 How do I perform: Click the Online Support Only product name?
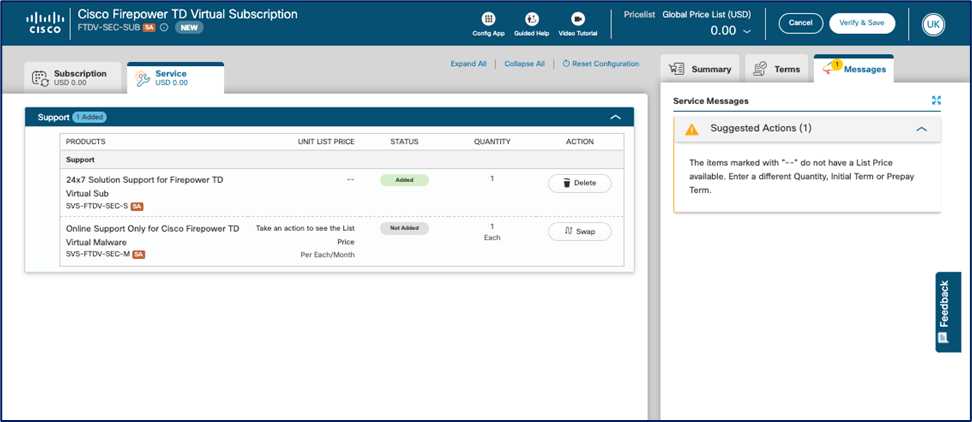coord(152,235)
